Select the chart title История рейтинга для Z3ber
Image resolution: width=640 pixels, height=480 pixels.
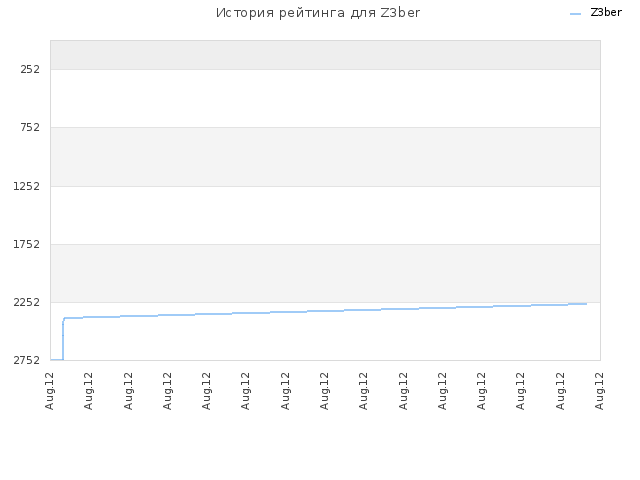[318, 13]
